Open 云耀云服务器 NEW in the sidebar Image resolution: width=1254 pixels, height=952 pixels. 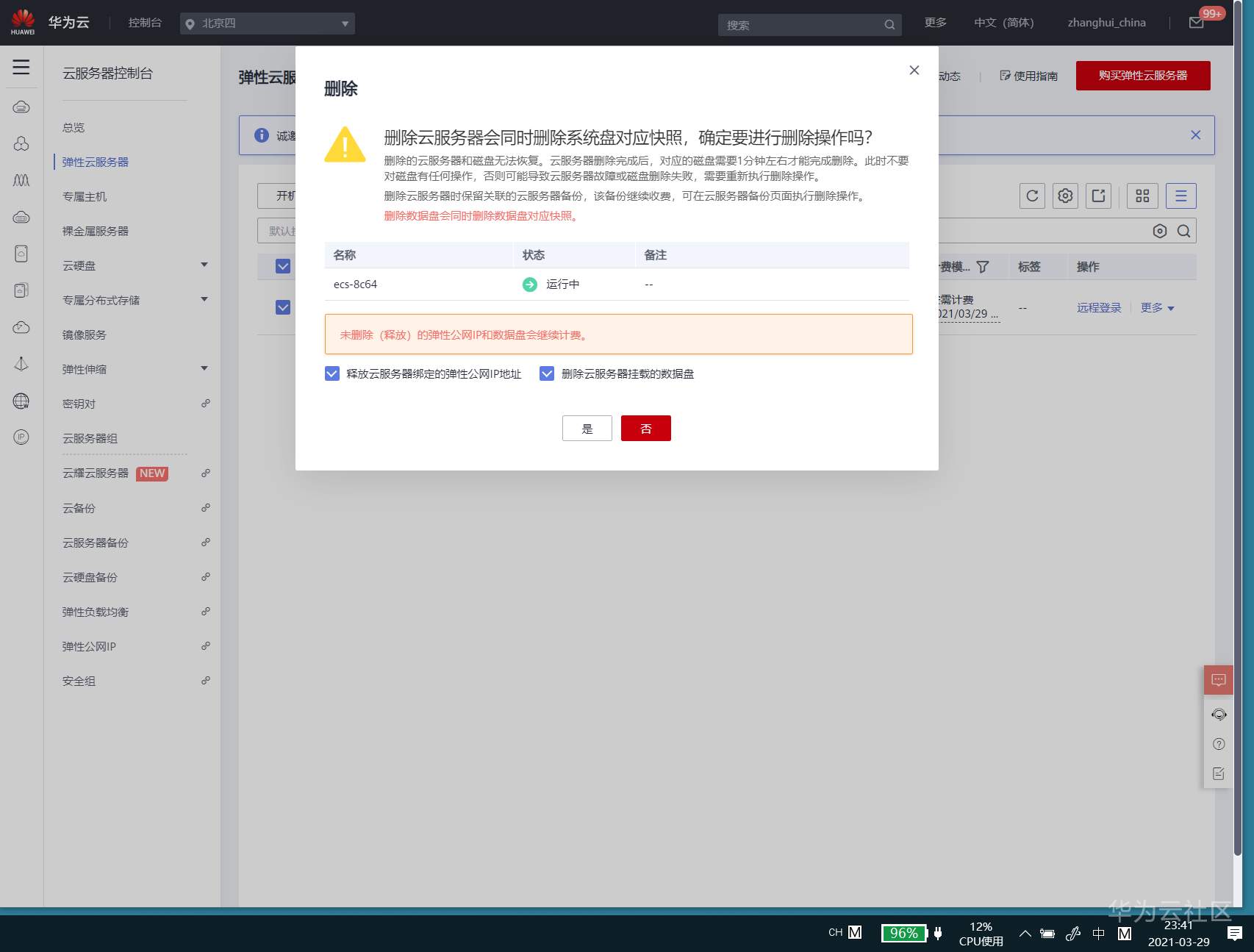(x=115, y=473)
